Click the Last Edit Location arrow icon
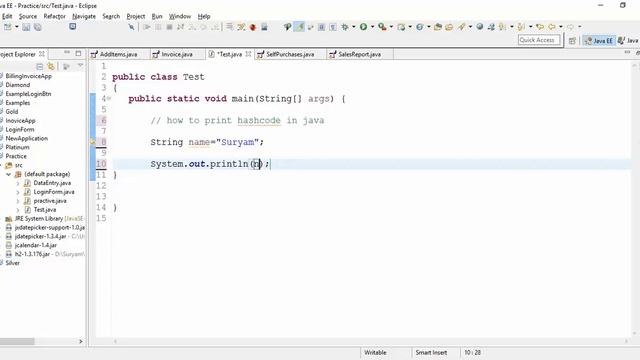The width and height of the screenshot is (640, 360). point(540,27)
